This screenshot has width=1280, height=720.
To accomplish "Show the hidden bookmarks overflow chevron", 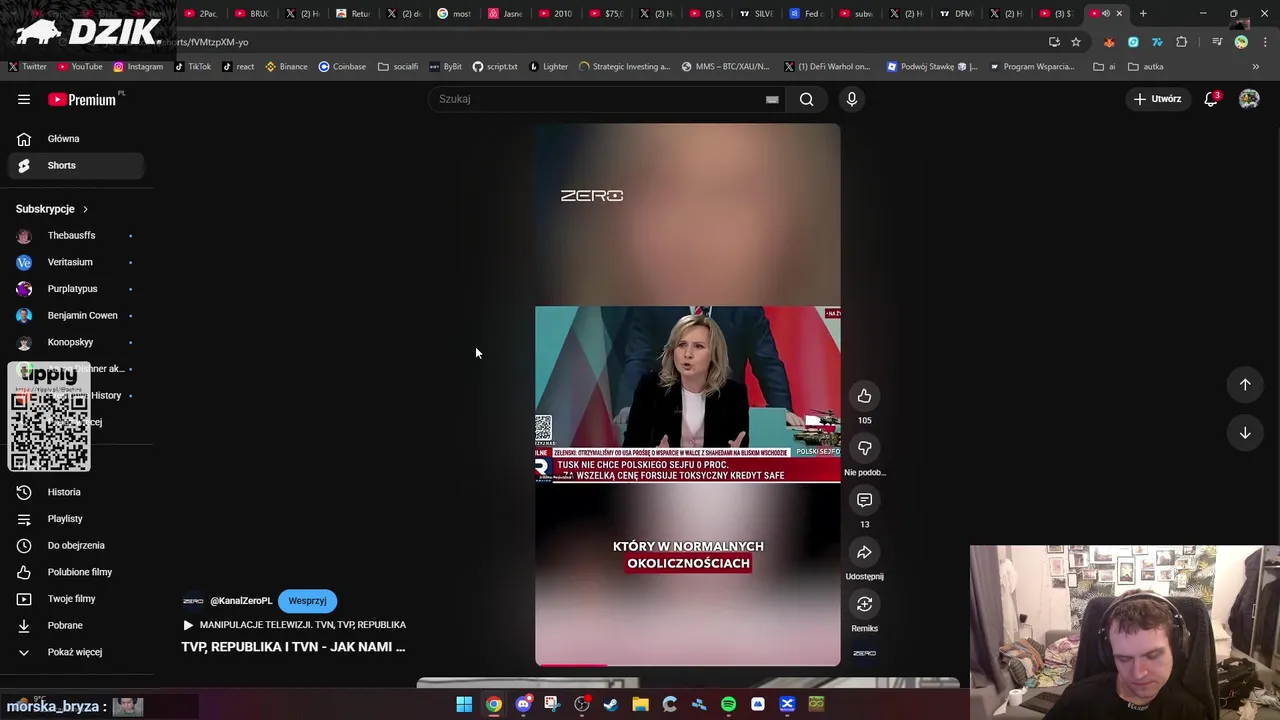I will click(1256, 67).
